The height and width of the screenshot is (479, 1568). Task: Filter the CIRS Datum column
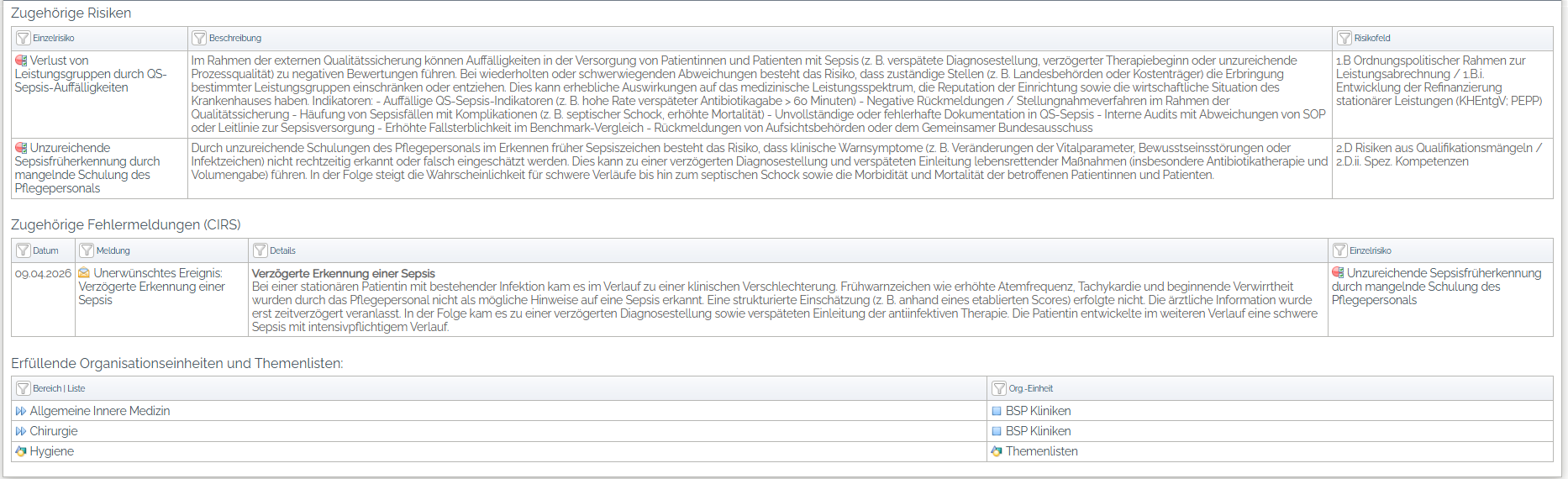click(x=24, y=250)
